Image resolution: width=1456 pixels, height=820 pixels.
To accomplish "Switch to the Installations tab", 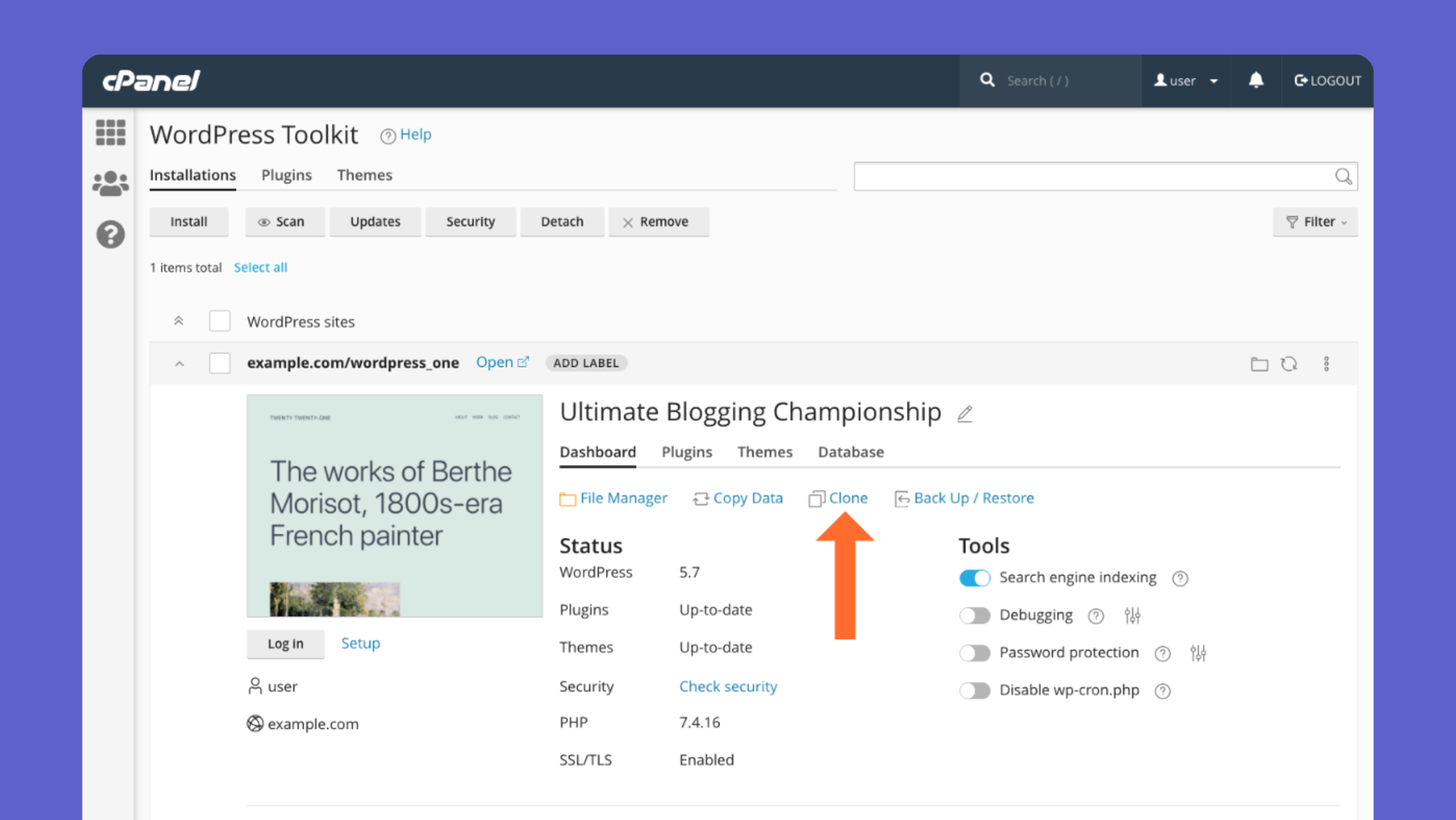I will tap(193, 175).
